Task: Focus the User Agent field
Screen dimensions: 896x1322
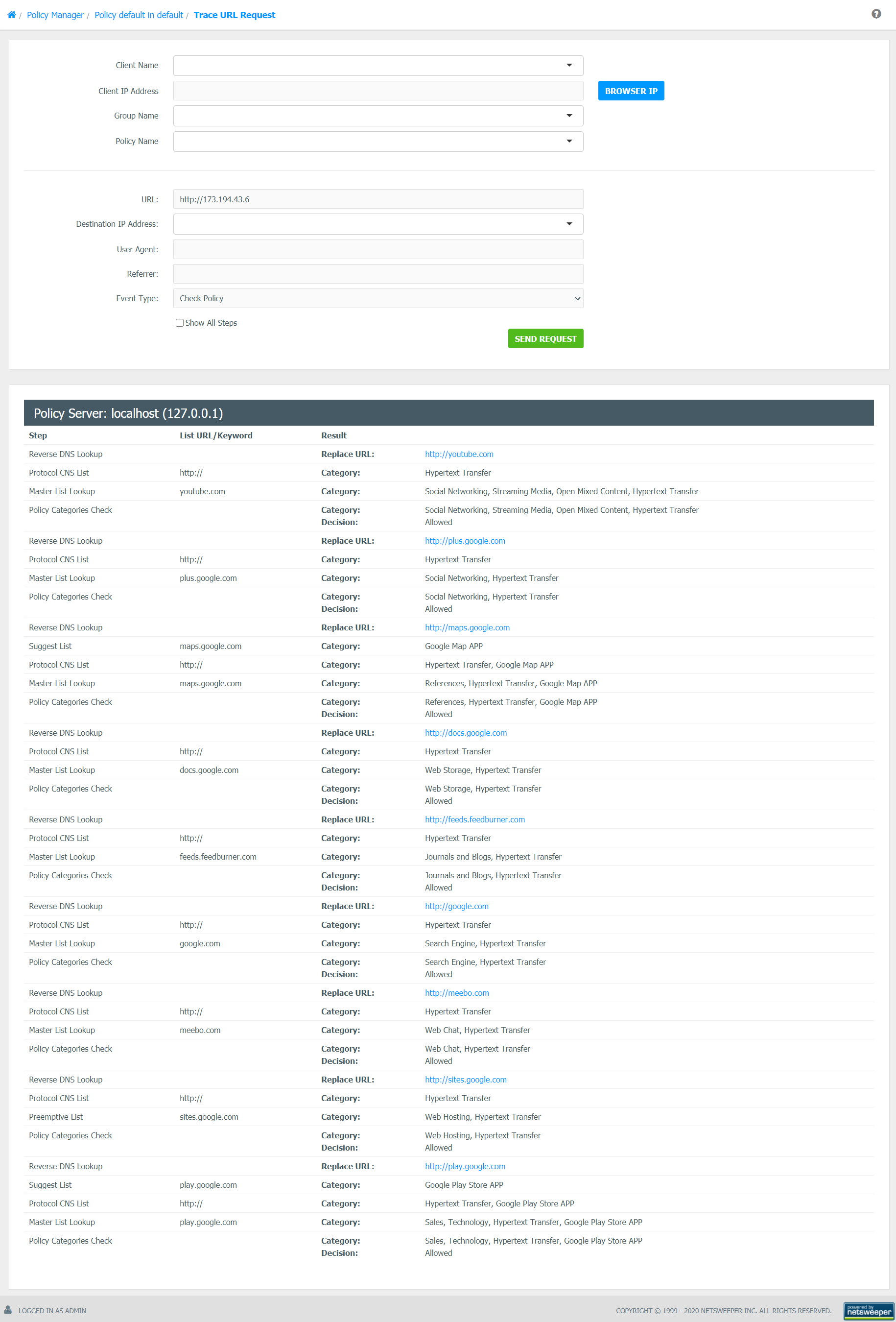Action: [x=378, y=249]
